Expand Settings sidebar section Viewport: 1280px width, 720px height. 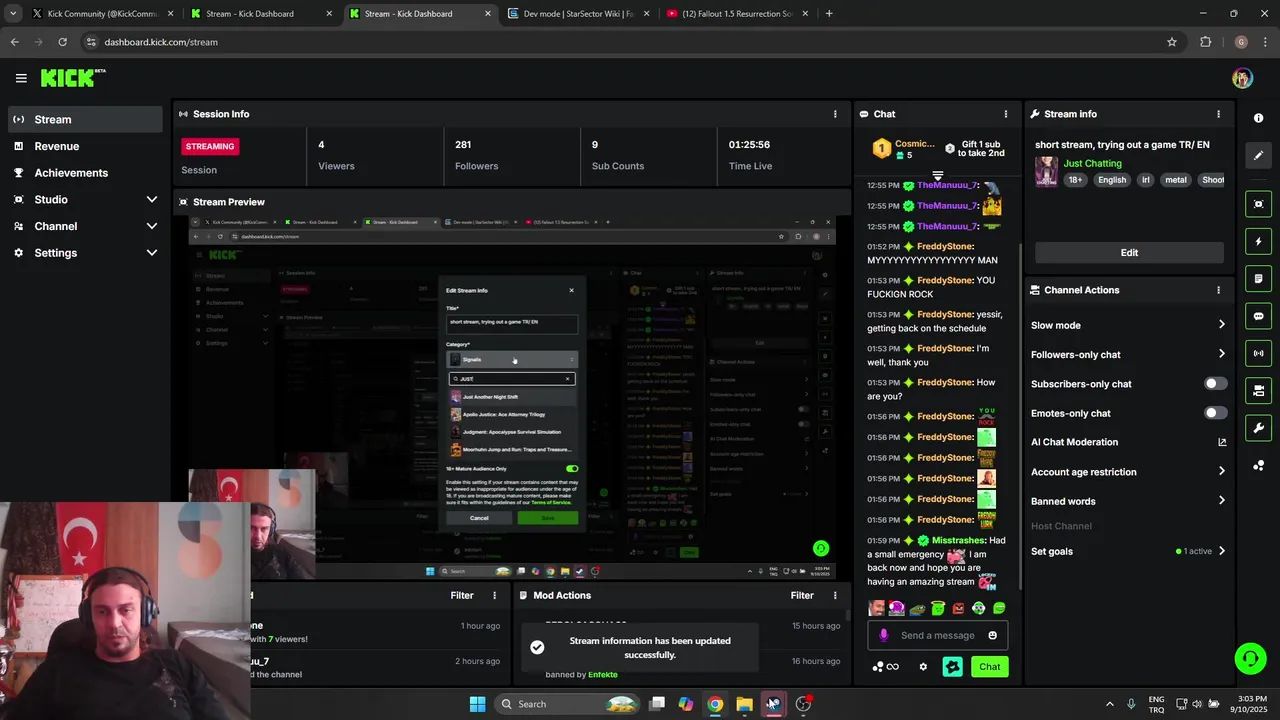pyautogui.click(x=152, y=253)
